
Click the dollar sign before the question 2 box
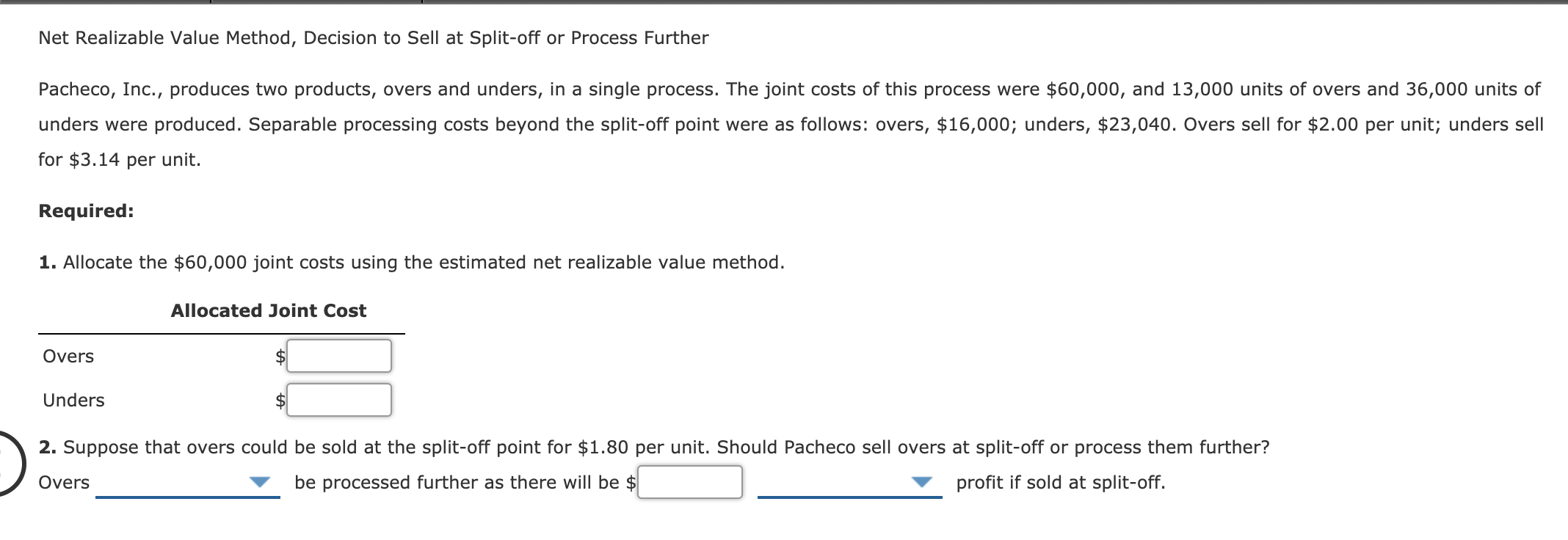(x=631, y=482)
